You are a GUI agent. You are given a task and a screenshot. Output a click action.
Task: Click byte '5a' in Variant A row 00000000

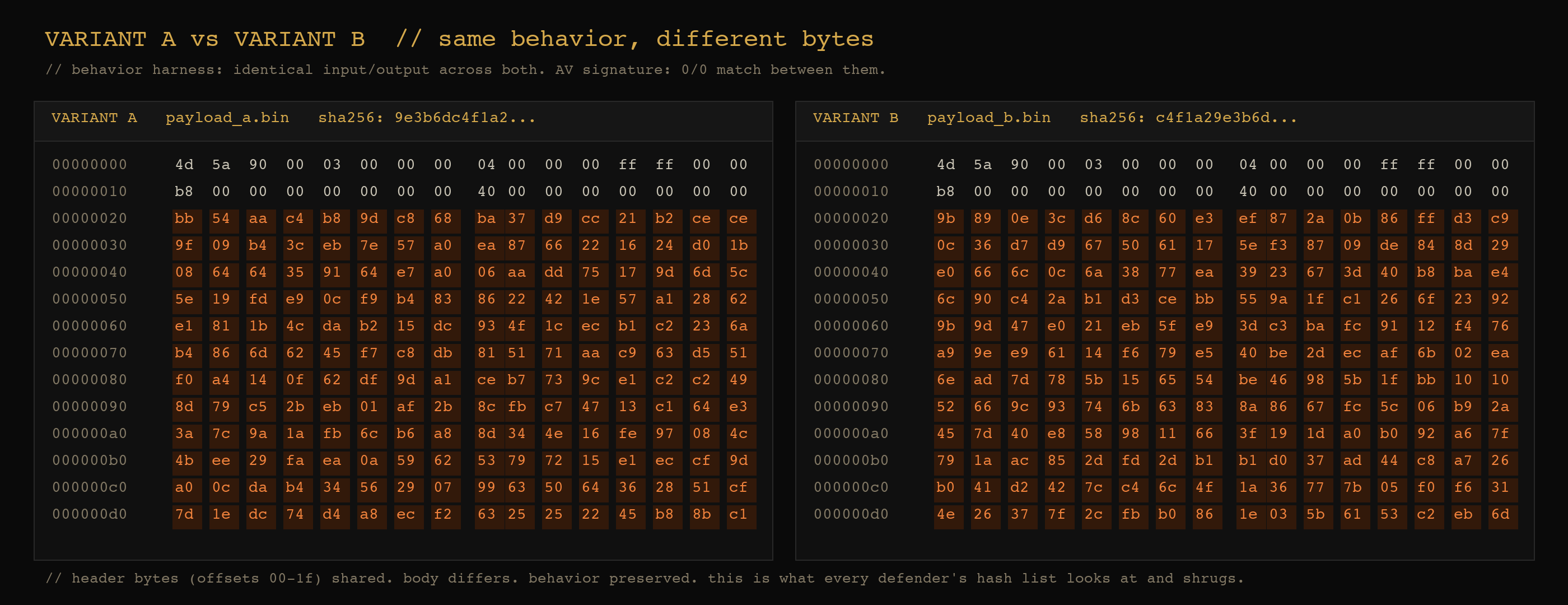[221, 164]
